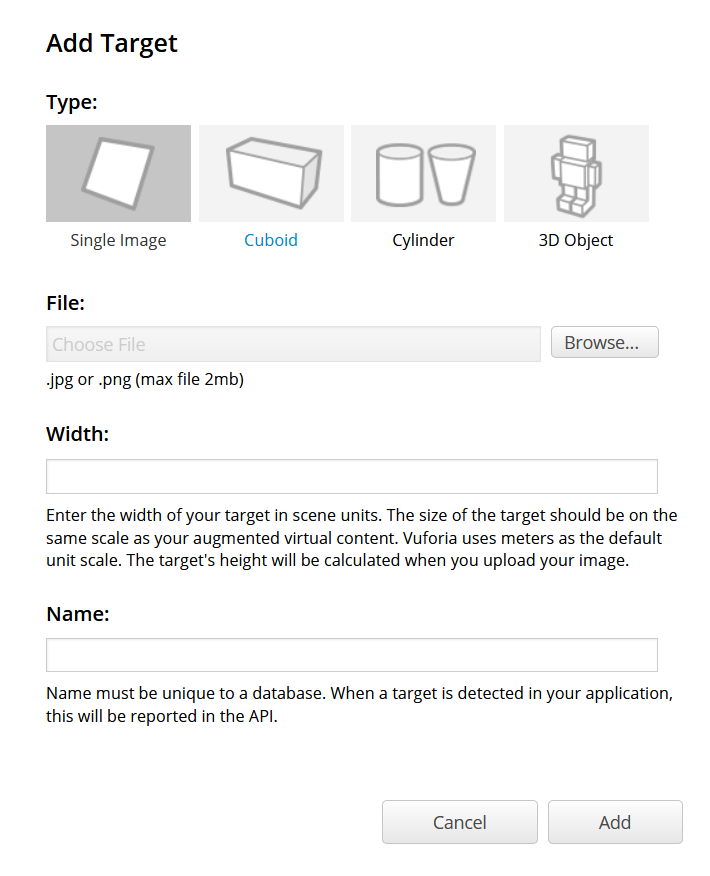The image size is (710, 876).
Task: Click the Cuboid thumbnail picture
Action: tap(270, 173)
